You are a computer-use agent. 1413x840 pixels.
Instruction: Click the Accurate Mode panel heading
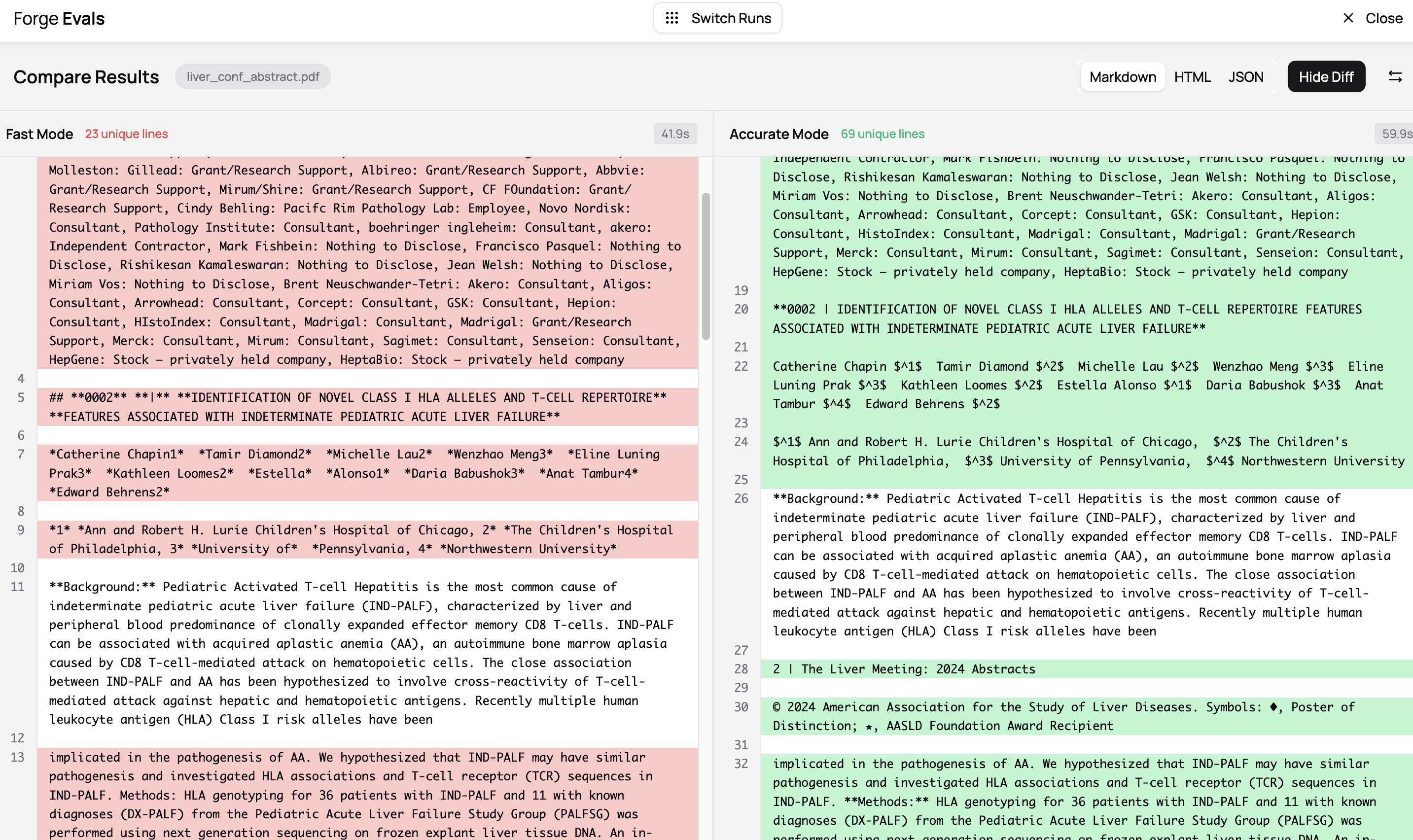tap(778, 134)
